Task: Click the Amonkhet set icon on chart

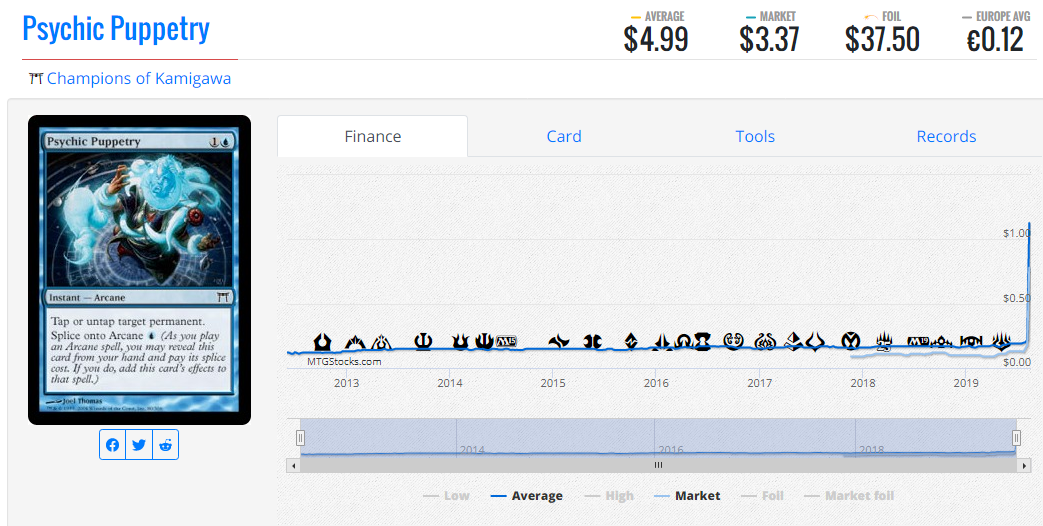Action: pos(793,341)
